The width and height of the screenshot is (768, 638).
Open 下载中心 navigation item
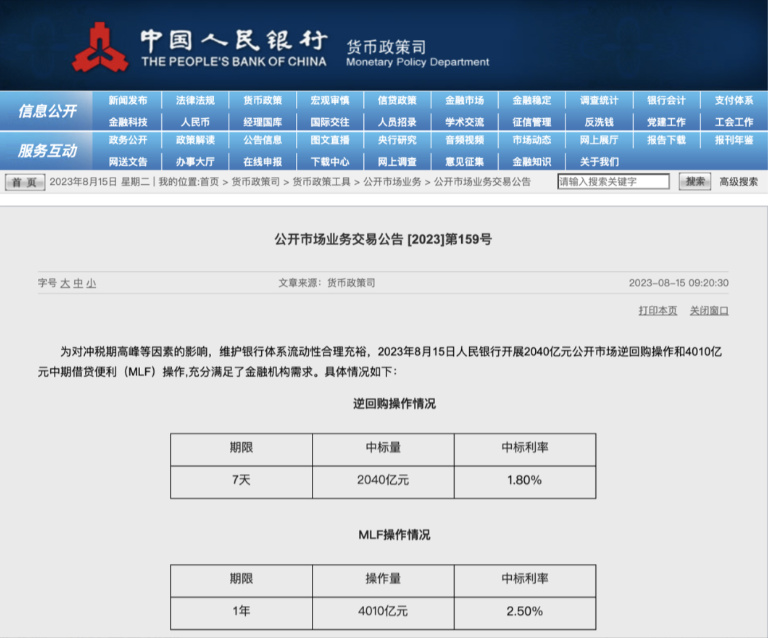pos(330,162)
